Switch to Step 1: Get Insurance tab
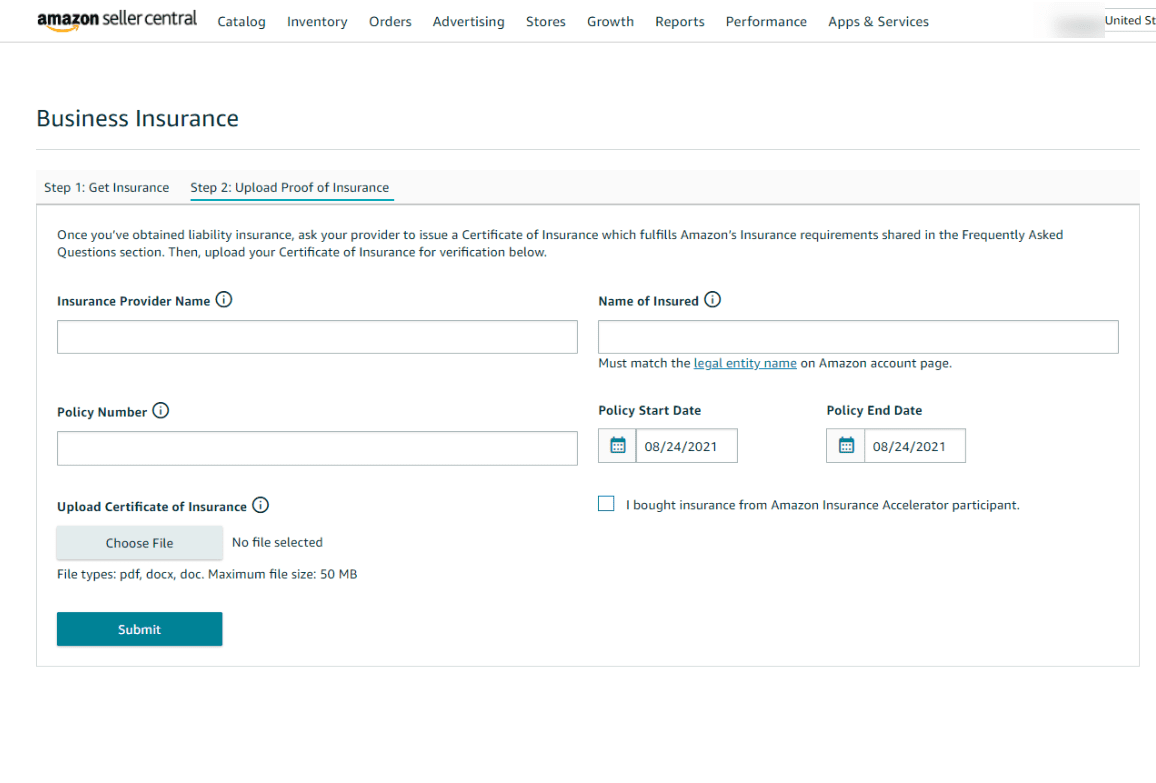 [107, 187]
